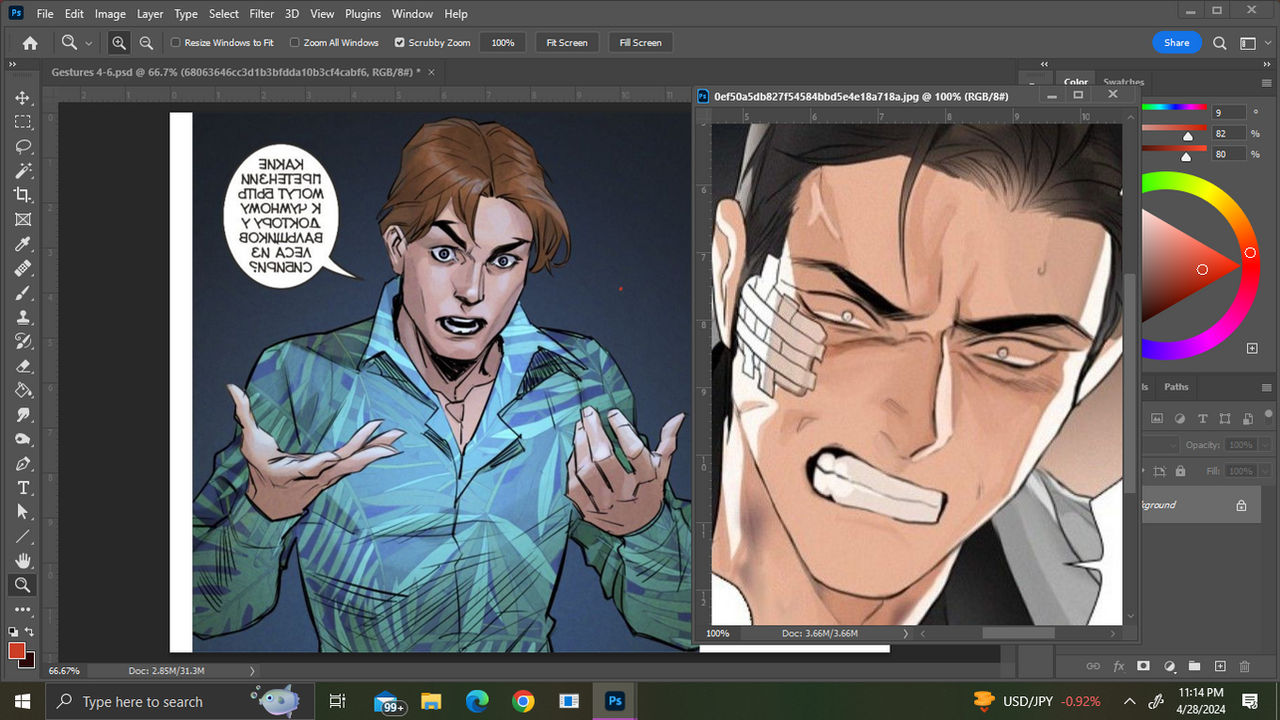Select the Eraser tool
This screenshot has height=720, width=1280.
click(x=23, y=366)
